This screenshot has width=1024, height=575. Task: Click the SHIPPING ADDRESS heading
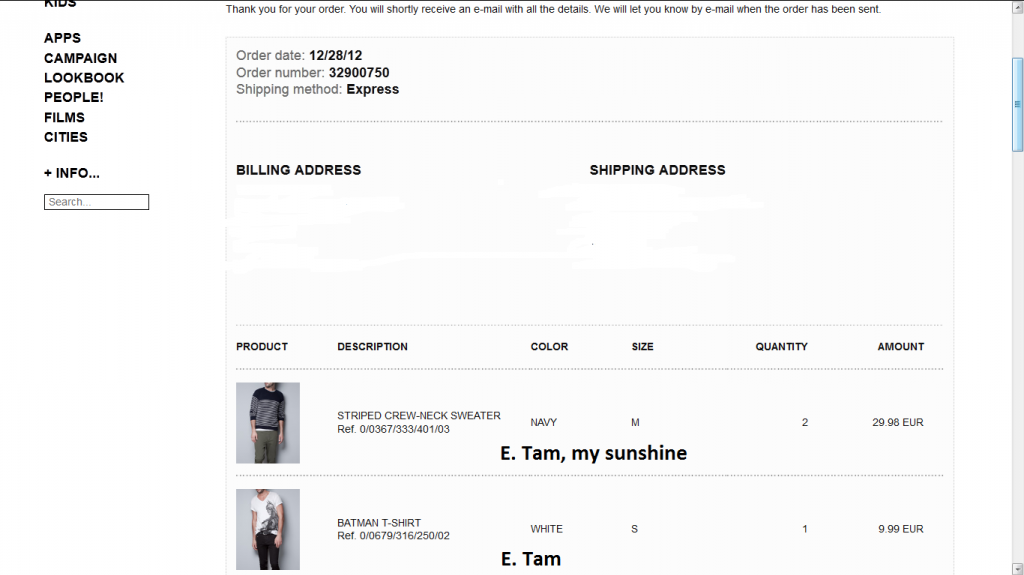pyautogui.click(x=657, y=170)
